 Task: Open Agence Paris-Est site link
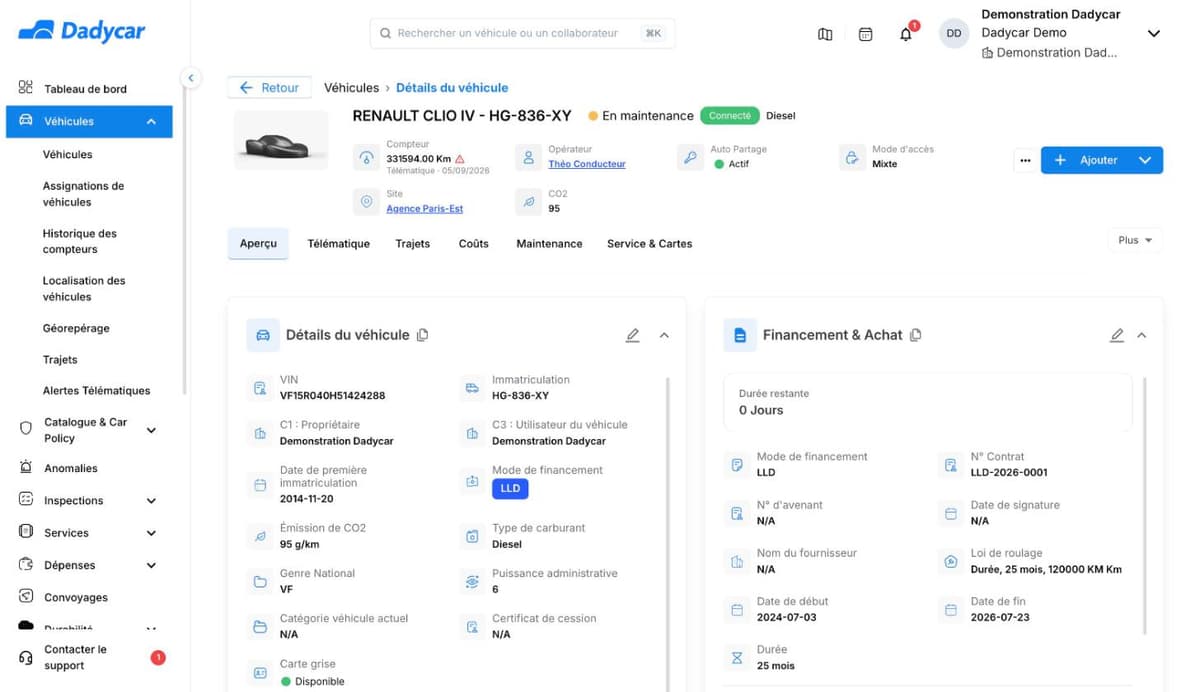(x=425, y=209)
